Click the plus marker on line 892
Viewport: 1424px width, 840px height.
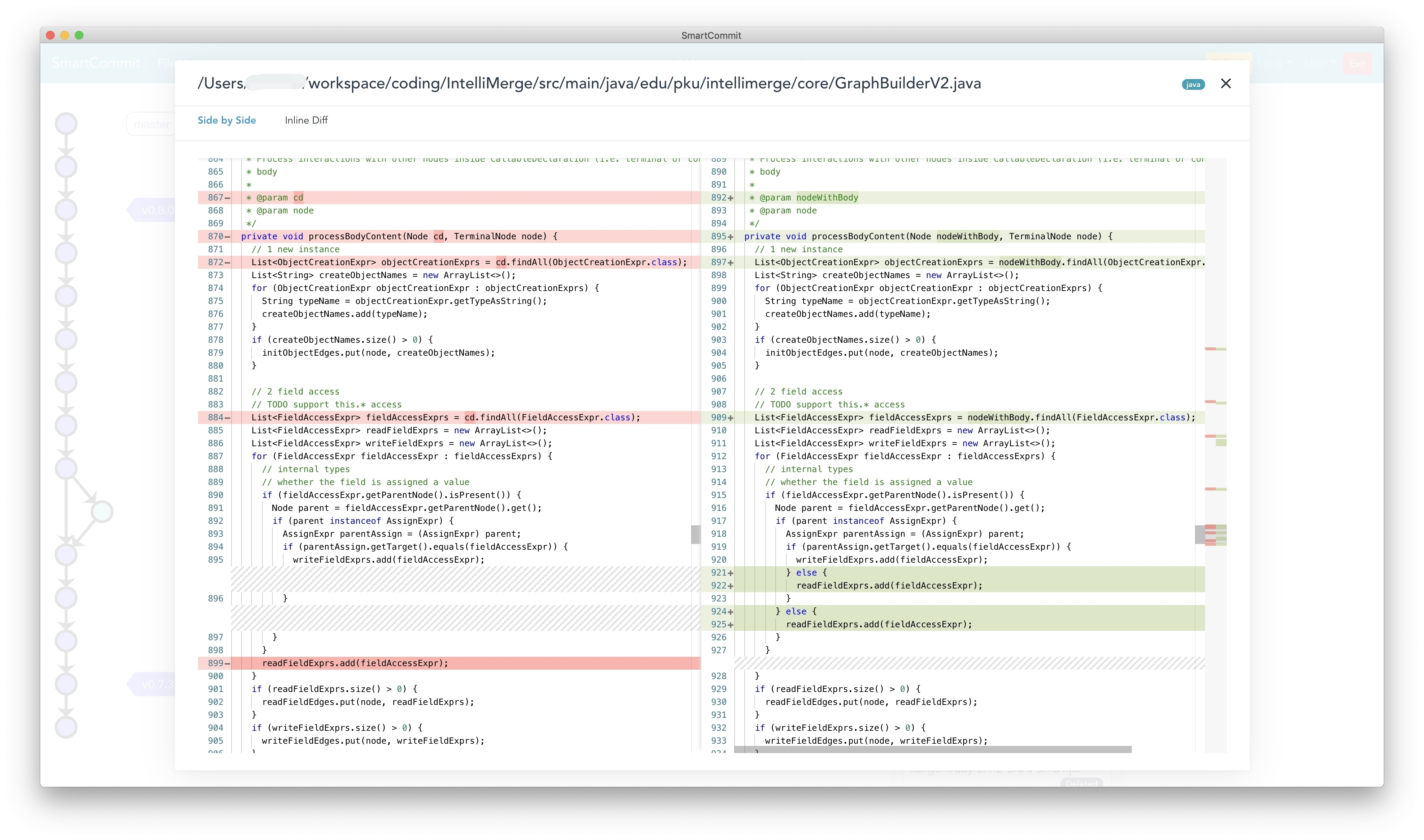(x=730, y=198)
